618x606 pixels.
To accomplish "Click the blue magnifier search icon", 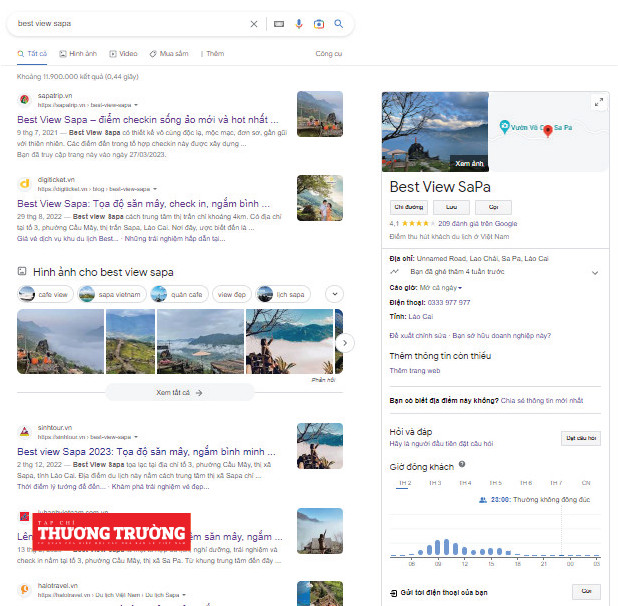I will (x=339, y=23).
